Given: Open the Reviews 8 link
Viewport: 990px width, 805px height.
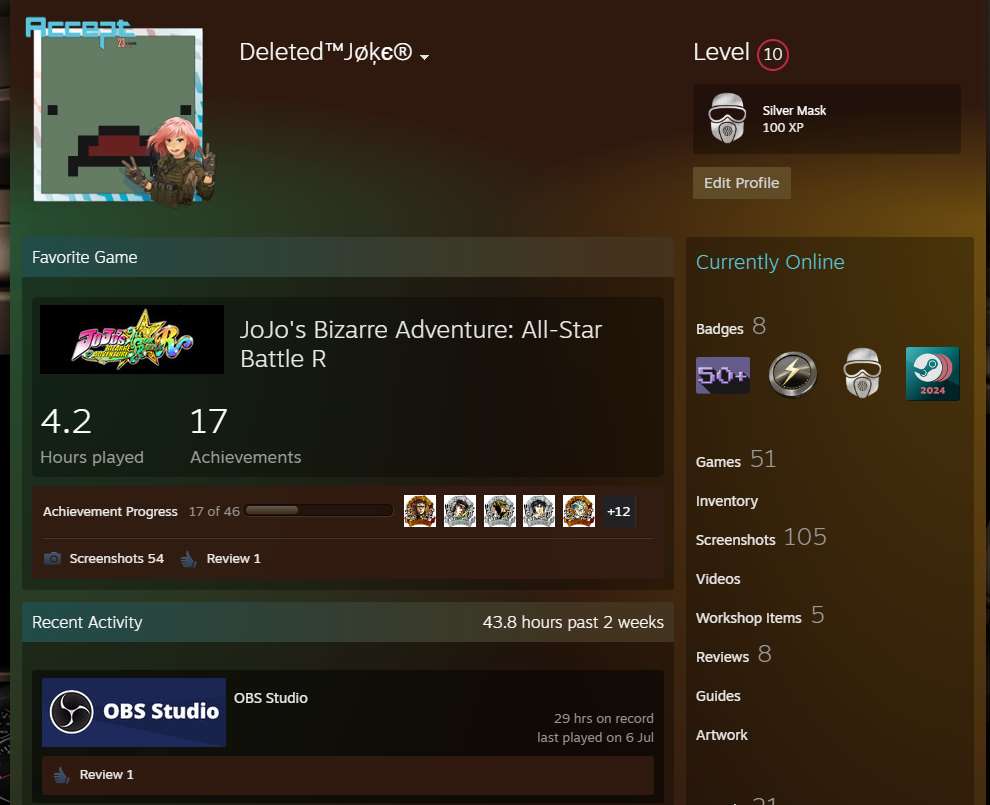Looking at the screenshot, I should (733, 655).
